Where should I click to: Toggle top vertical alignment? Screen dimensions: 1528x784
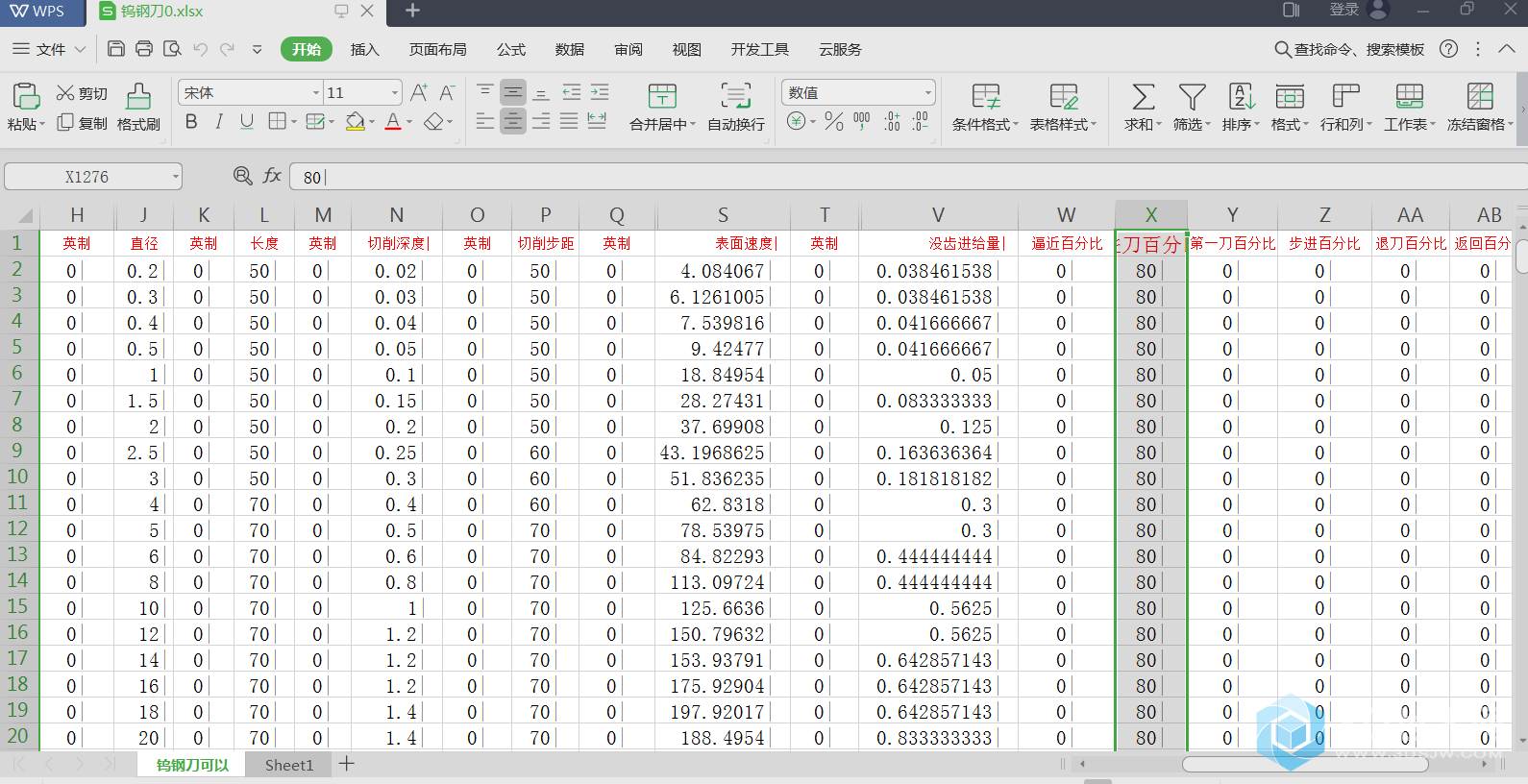(485, 92)
